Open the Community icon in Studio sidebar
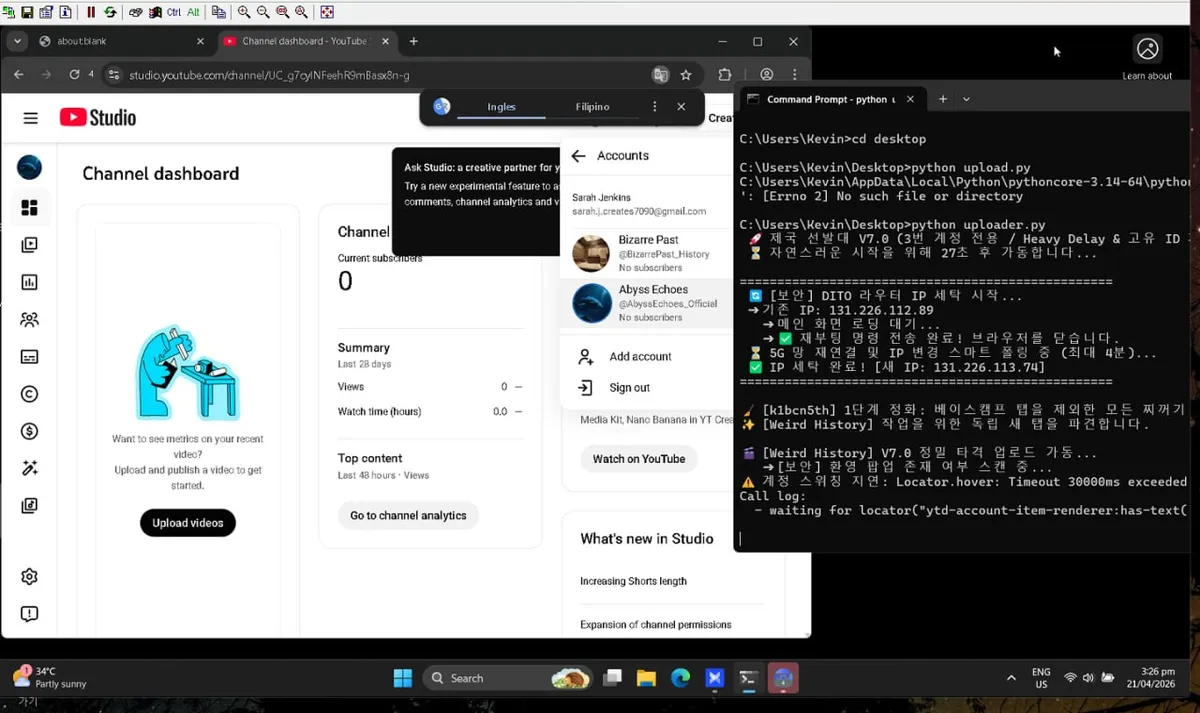This screenshot has width=1200, height=713. click(x=29, y=320)
